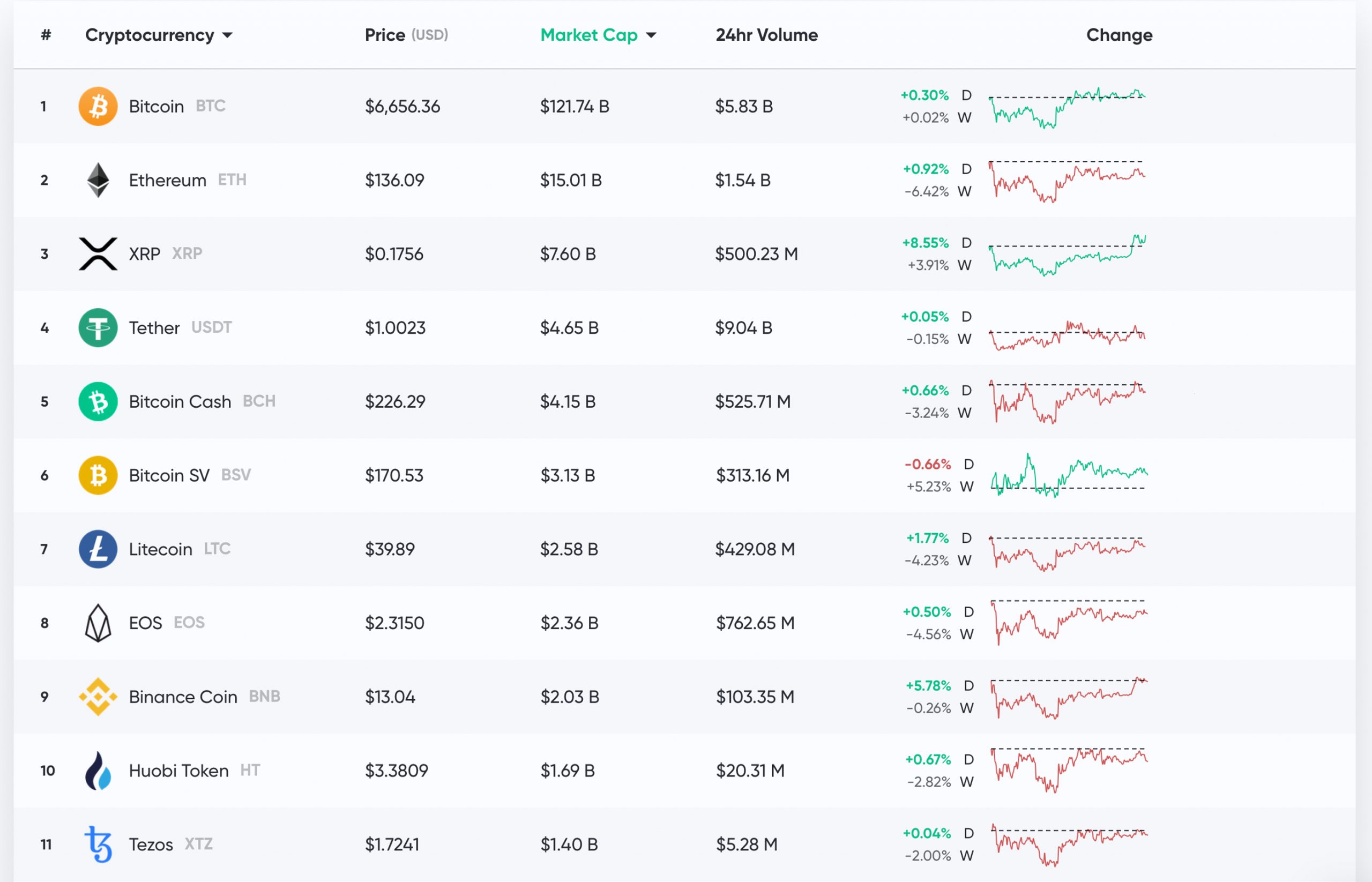The image size is (1372, 882).
Task: Click Bitcoin market cap $121.74 B
Action: [x=574, y=107]
